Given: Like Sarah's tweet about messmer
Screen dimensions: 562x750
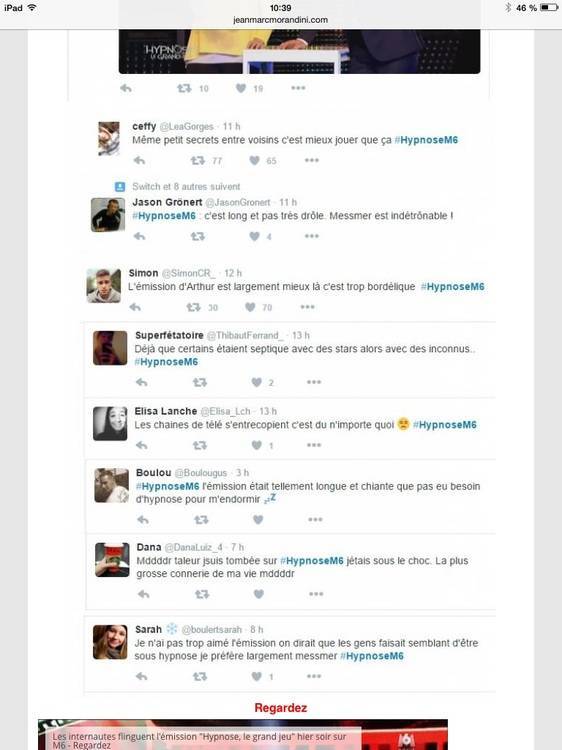Looking at the screenshot, I should (x=257, y=676).
